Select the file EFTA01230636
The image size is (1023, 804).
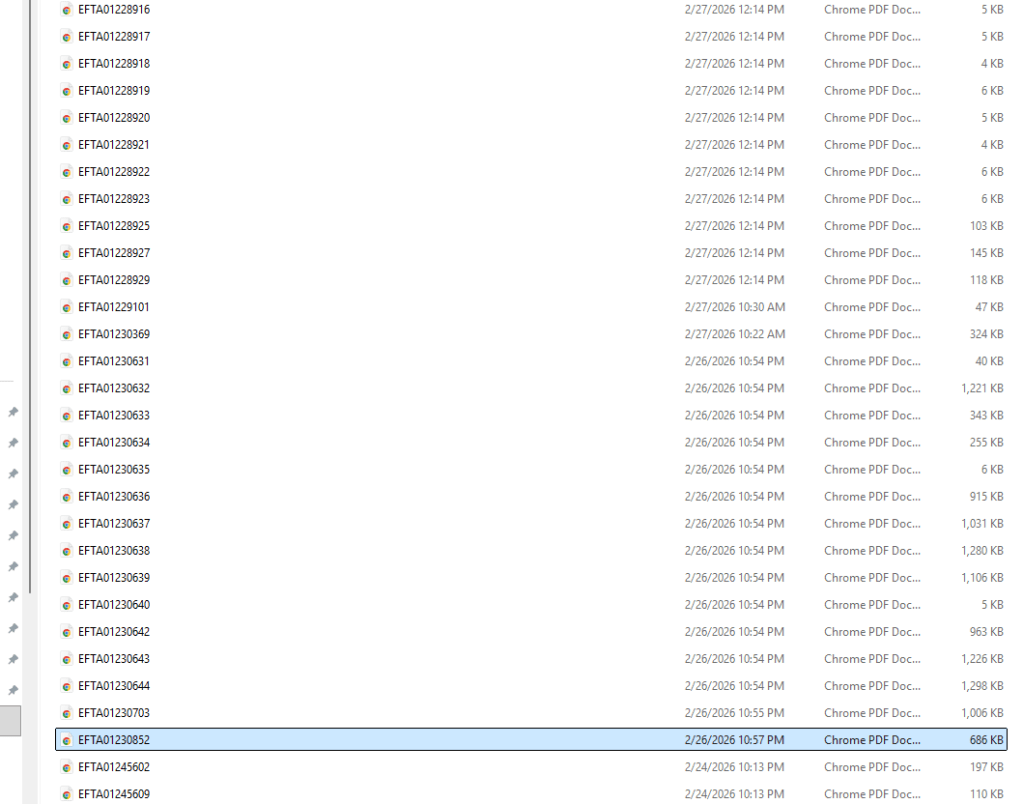tap(114, 497)
